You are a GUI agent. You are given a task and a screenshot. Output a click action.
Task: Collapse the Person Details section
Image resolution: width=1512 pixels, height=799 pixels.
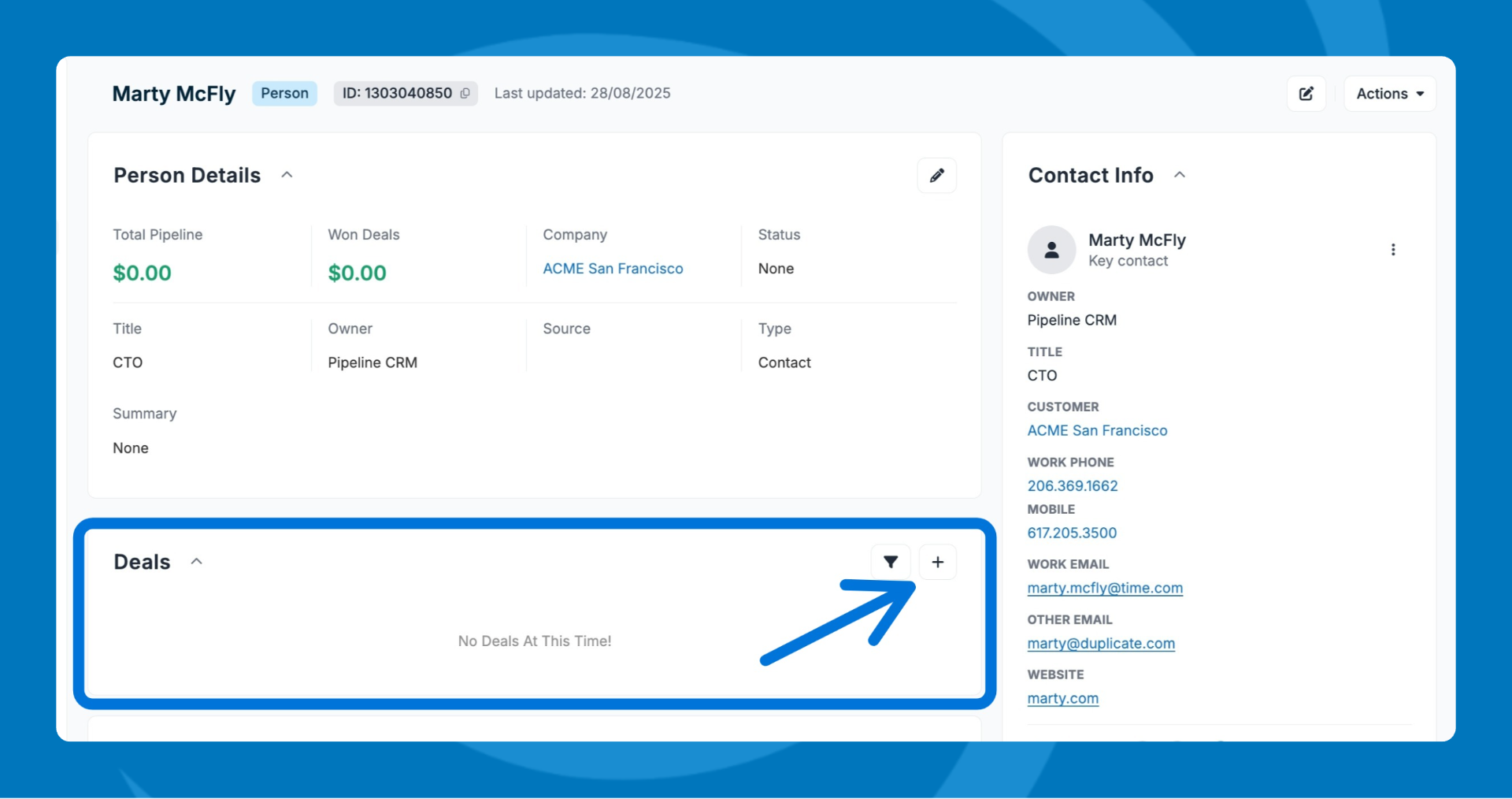tap(287, 175)
